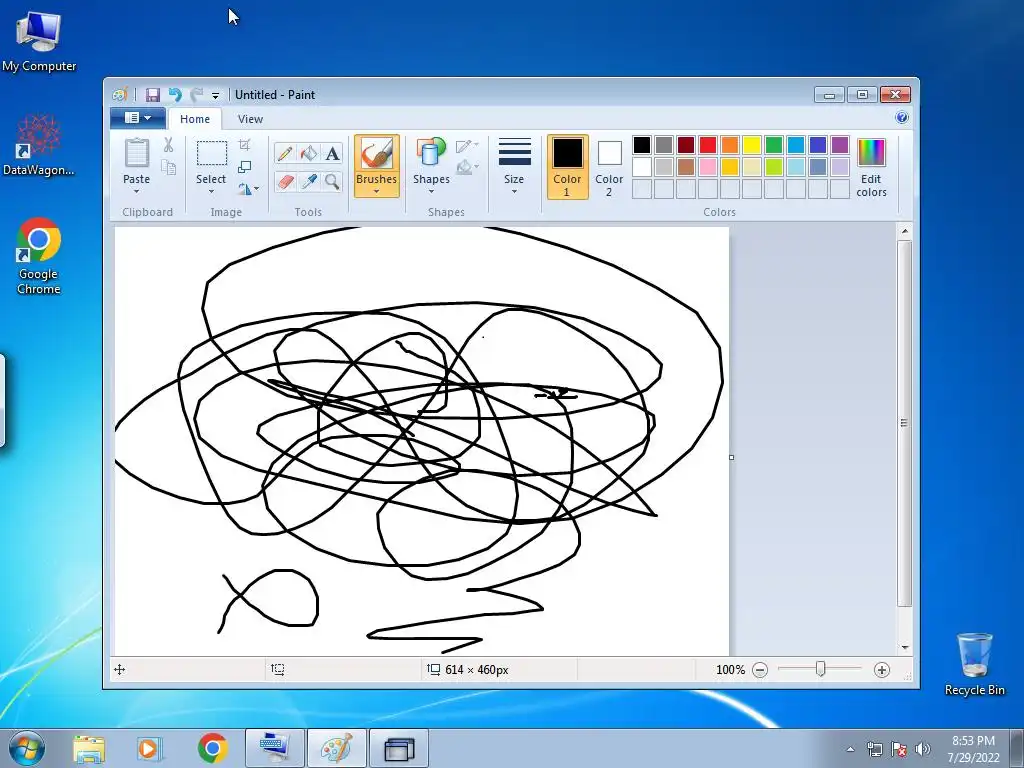Open Recycle Bin desktop icon
This screenshot has height=768, width=1024.
974,664
